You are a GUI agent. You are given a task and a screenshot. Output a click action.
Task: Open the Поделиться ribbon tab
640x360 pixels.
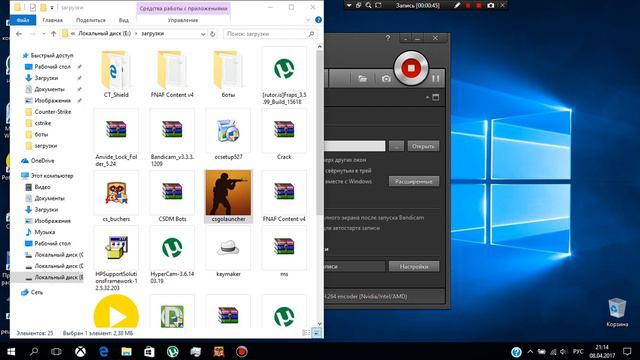91,20
